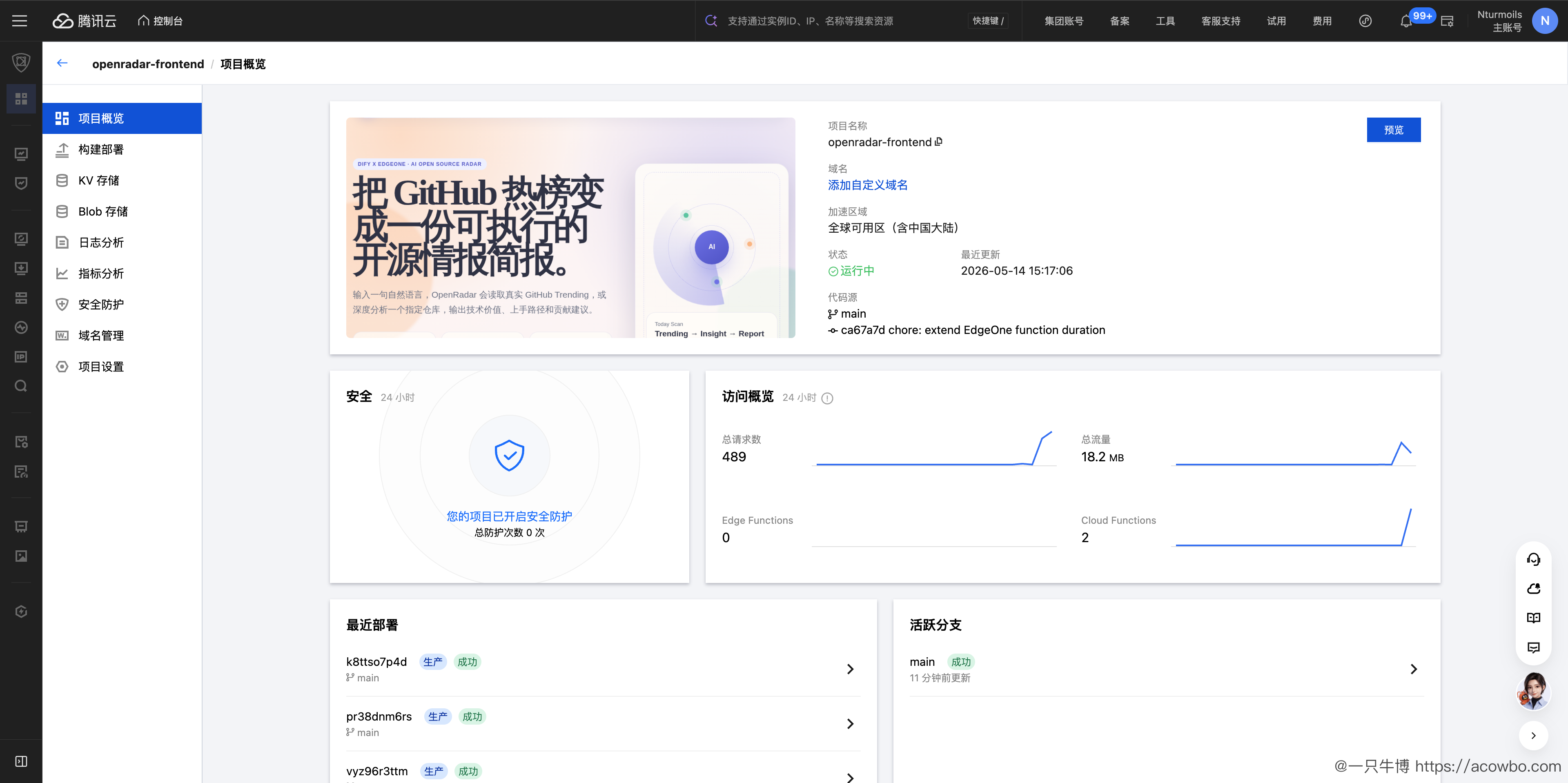Viewport: 1568px width, 783px height.
Task: Open the project preview thumbnail
Action: (570, 227)
